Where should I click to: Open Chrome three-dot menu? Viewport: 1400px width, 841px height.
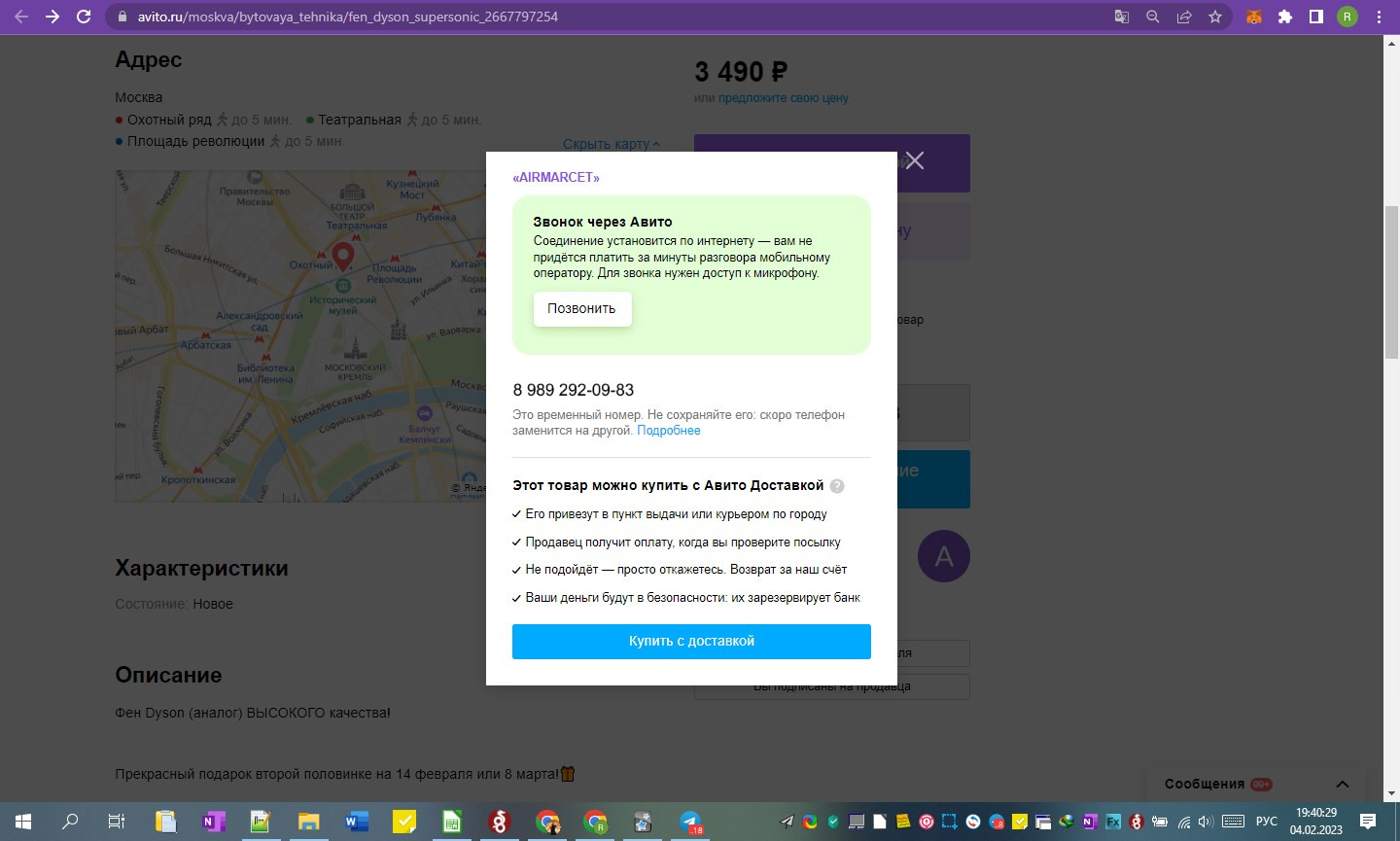1379,17
